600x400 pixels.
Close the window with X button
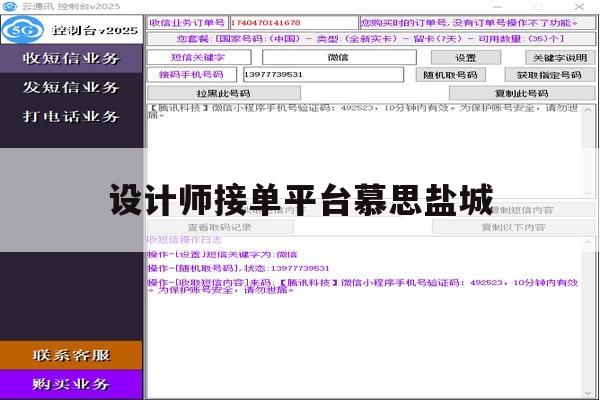[579, 7]
